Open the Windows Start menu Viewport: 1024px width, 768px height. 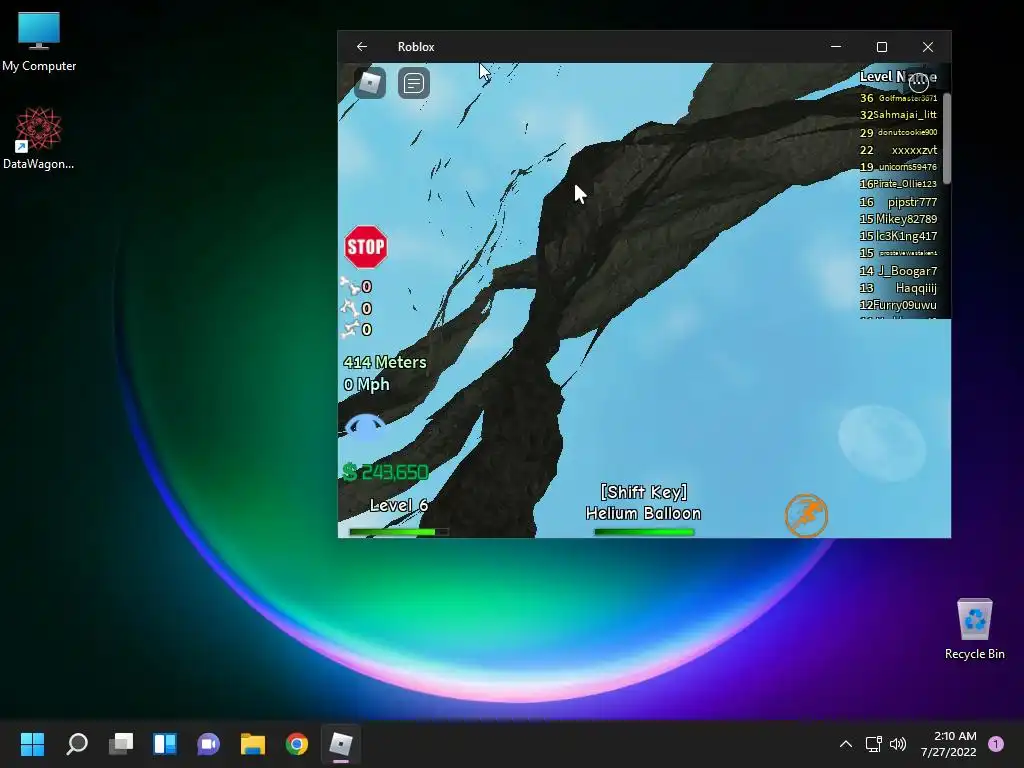(x=32, y=744)
